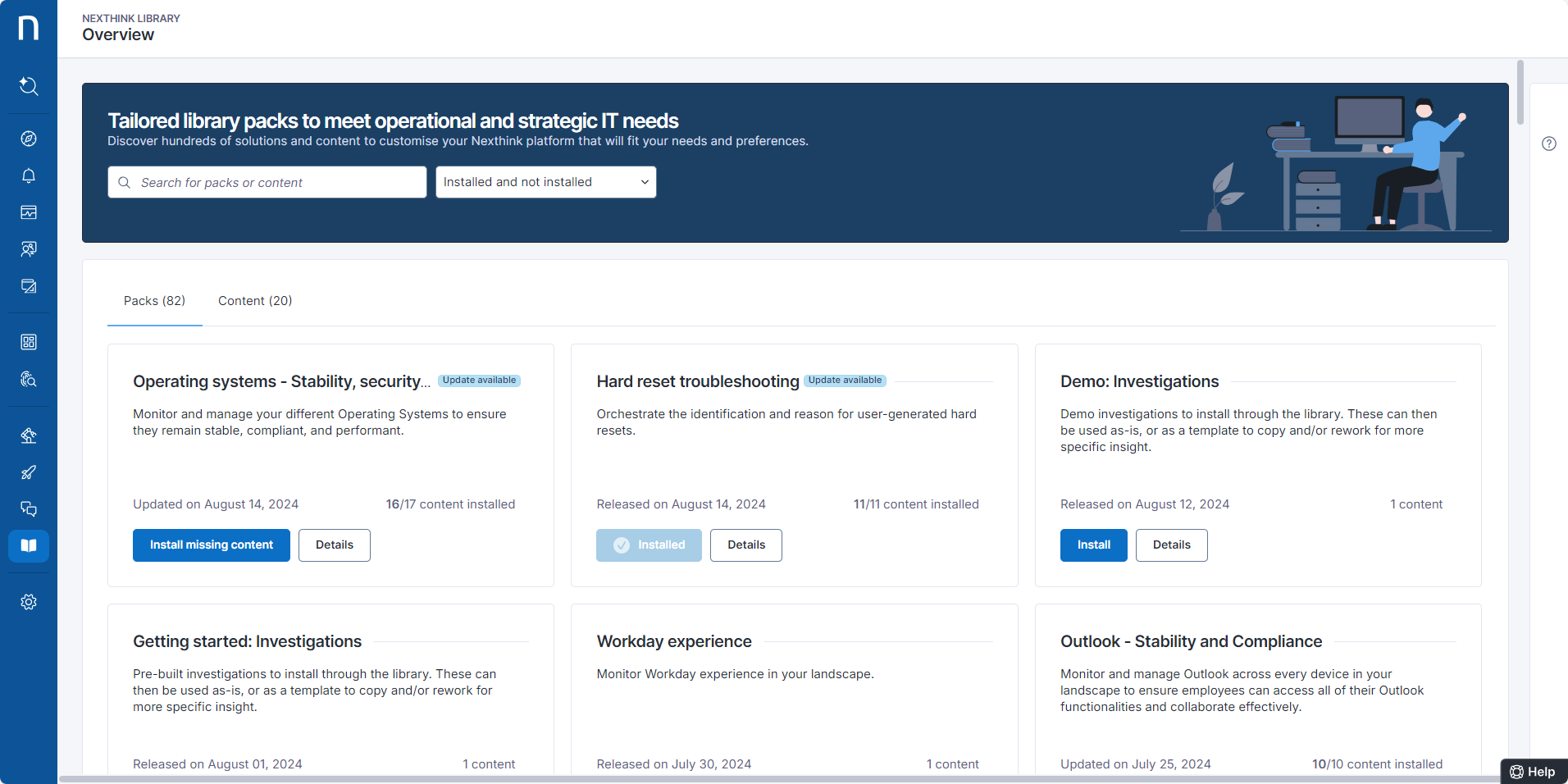This screenshot has width=1568, height=784.
Task: Open the campaigns chat bubbles icon
Action: [29, 508]
